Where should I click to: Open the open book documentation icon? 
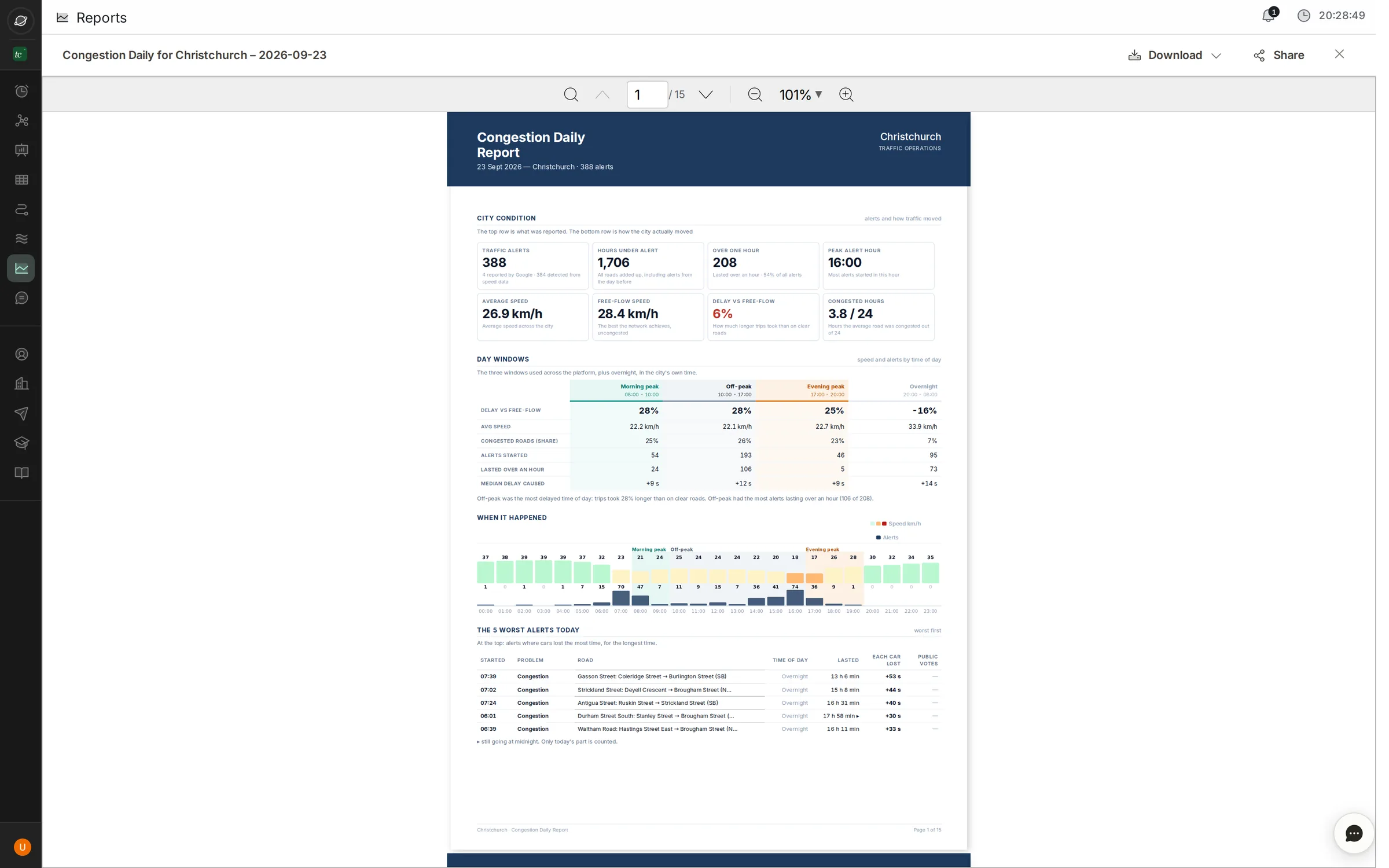(x=21, y=473)
